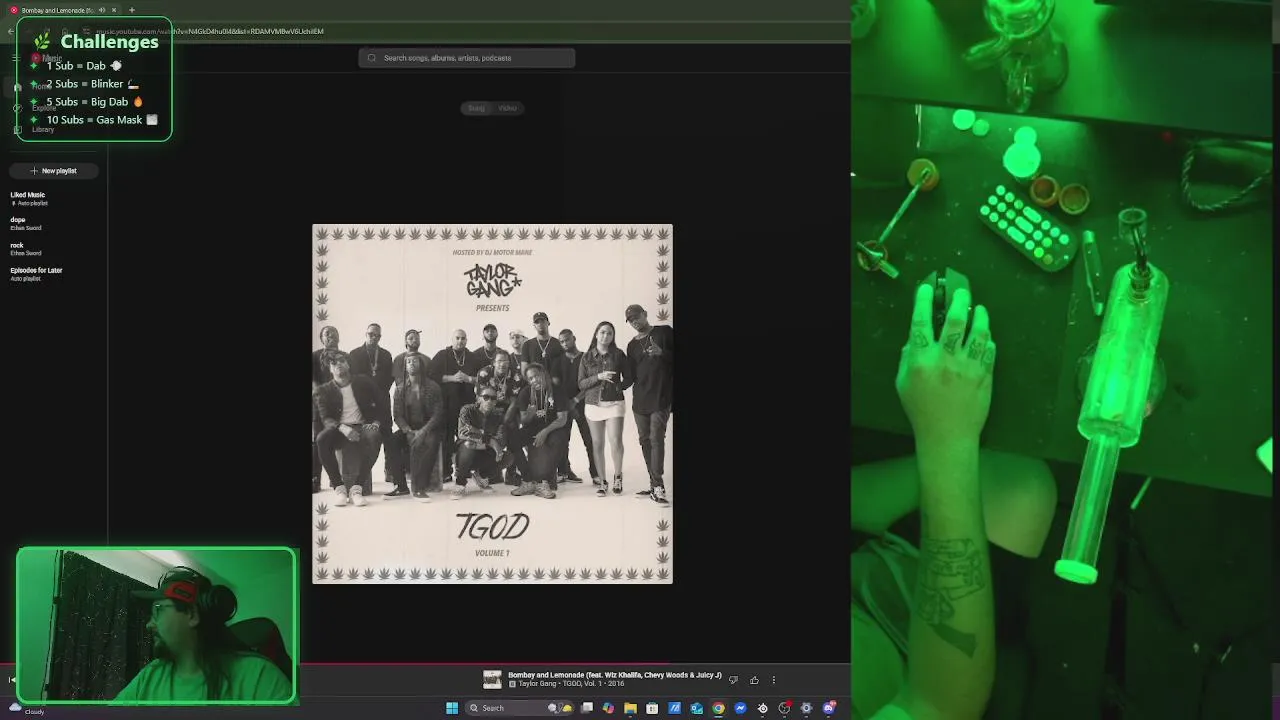
Task: Open a new browser tab
Action: point(131,10)
